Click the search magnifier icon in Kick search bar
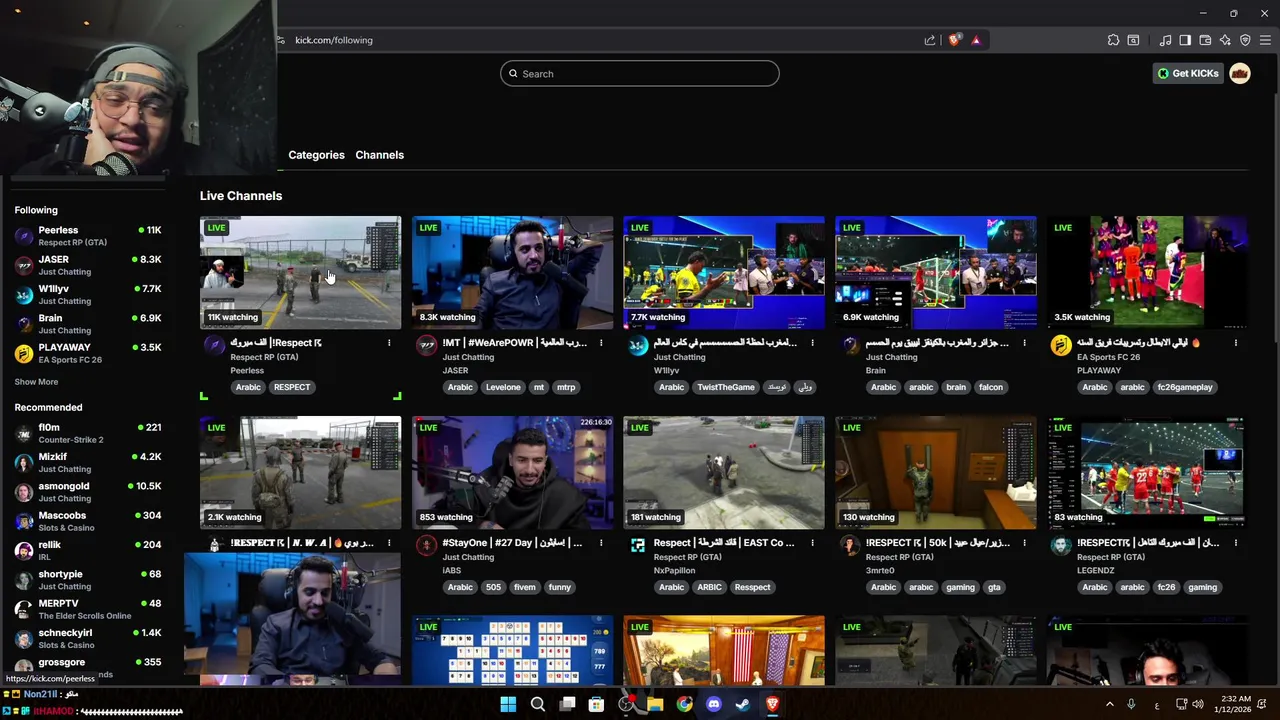 [x=513, y=73]
